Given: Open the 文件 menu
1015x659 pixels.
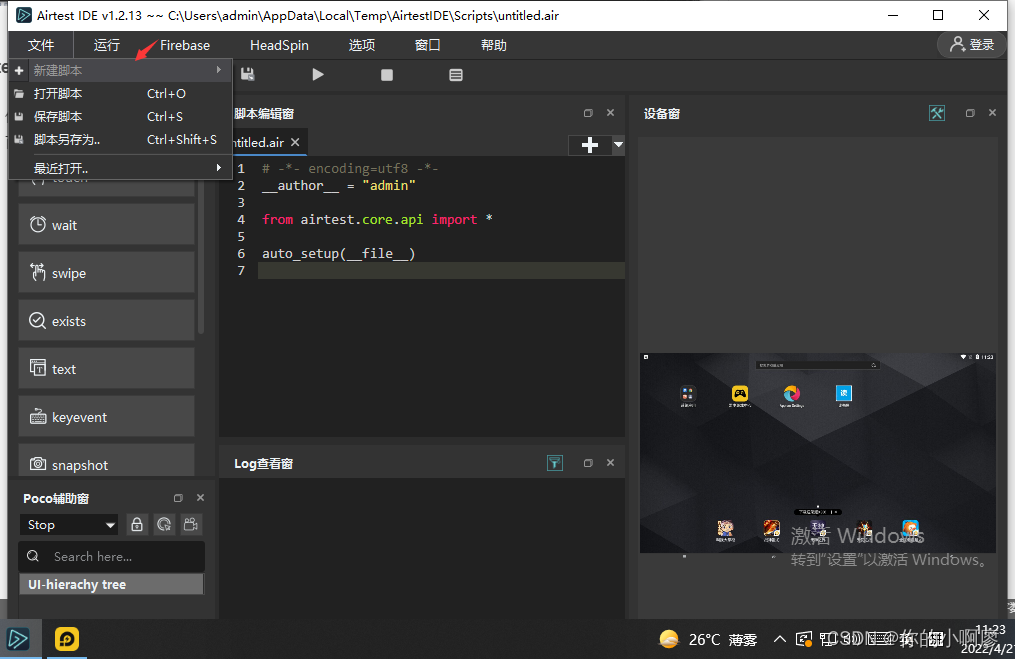Looking at the screenshot, I should [41, 45].
